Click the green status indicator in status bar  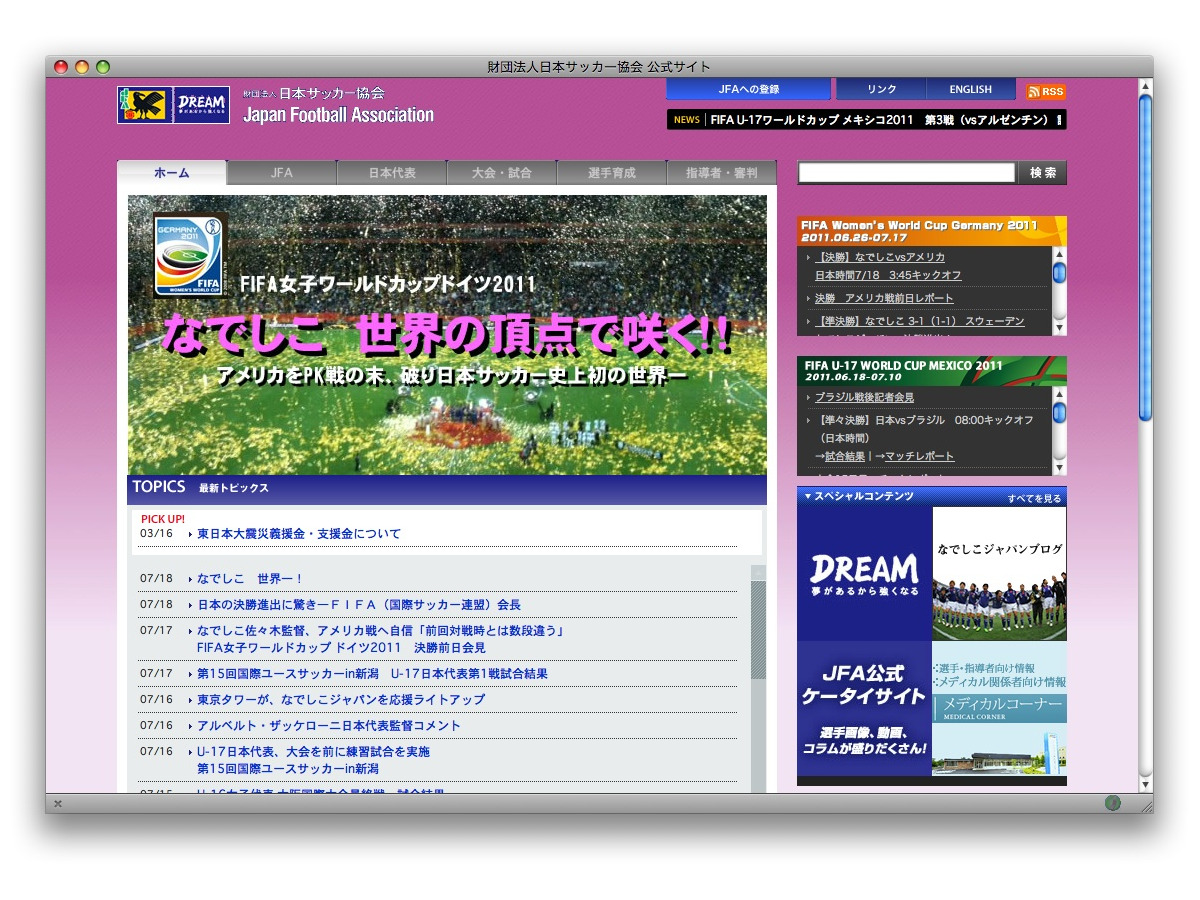tap(1113, 803)
